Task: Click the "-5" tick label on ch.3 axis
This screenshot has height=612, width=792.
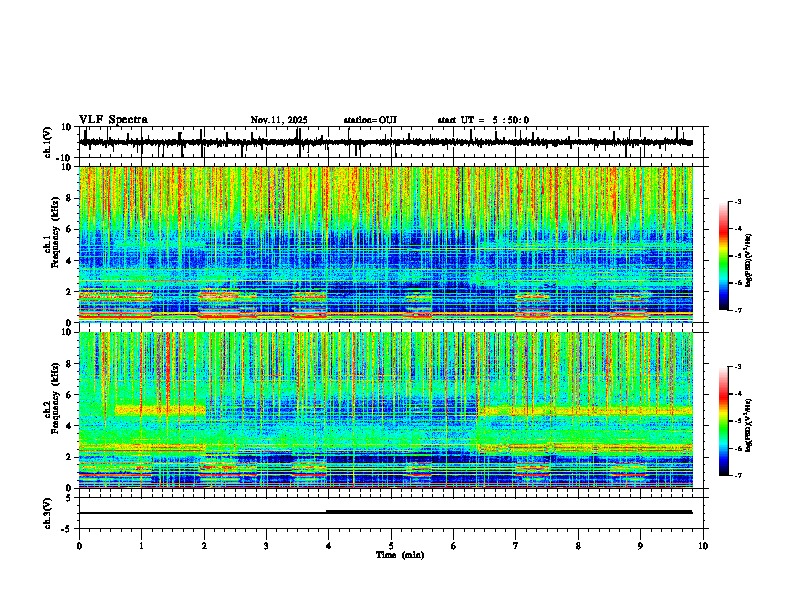Action: click(67, 529)
